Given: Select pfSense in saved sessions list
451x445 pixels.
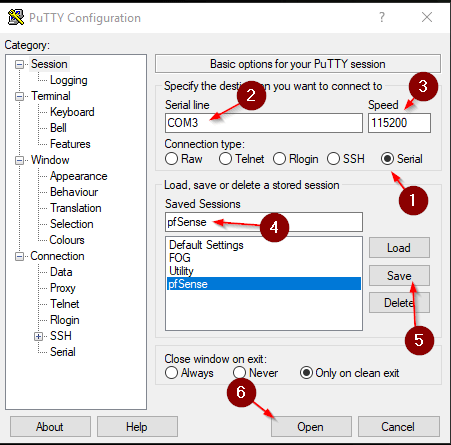Looking at the screenshot, I should click(264, 284).
